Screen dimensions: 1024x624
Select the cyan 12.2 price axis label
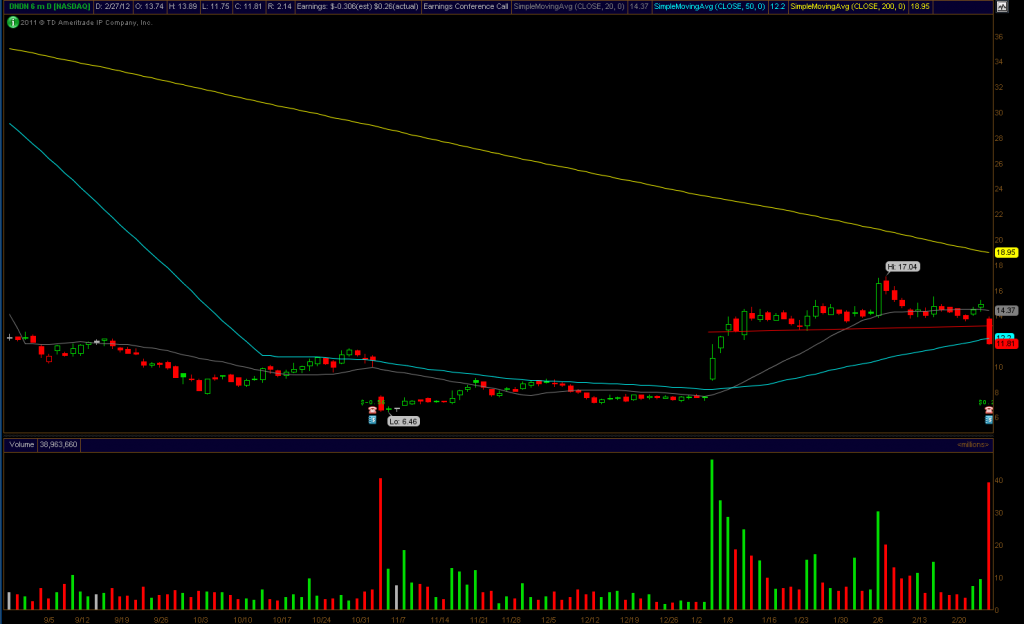[1003, 337]
